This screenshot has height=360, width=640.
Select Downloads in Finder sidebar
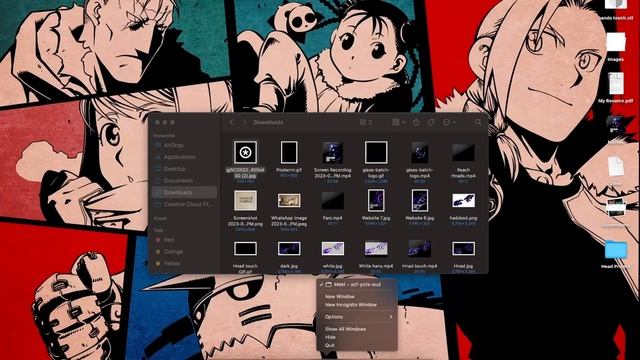(x=184, y=192)
